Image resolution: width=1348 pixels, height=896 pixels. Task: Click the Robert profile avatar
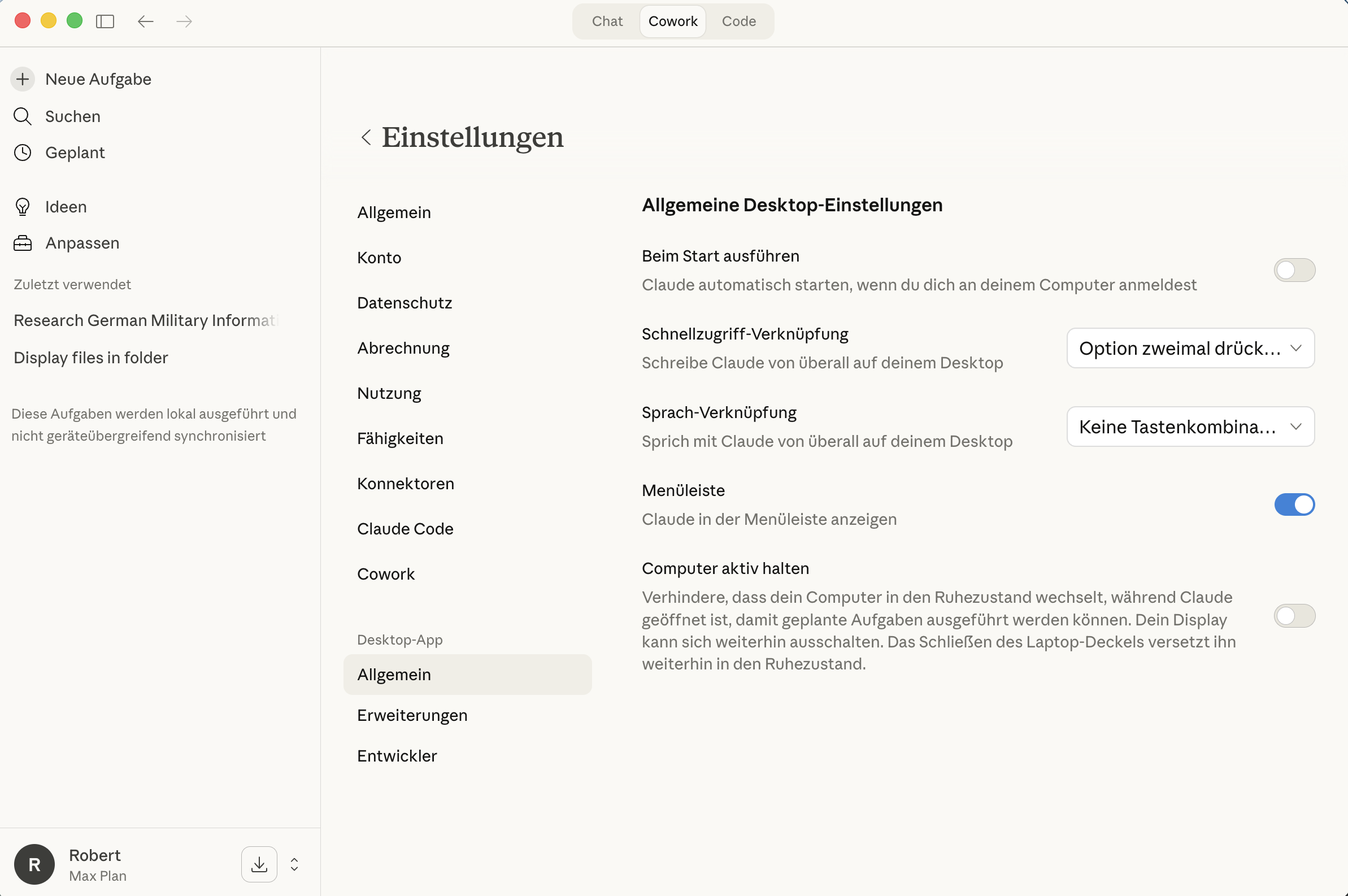click(x=34, y=864)
